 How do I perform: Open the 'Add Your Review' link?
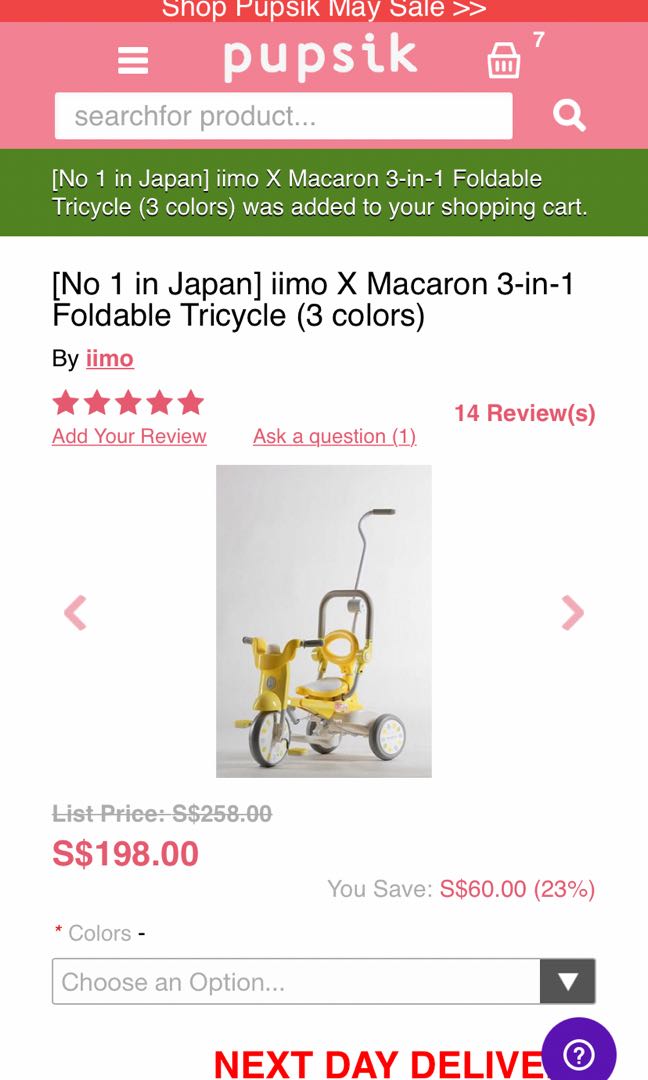128,436
